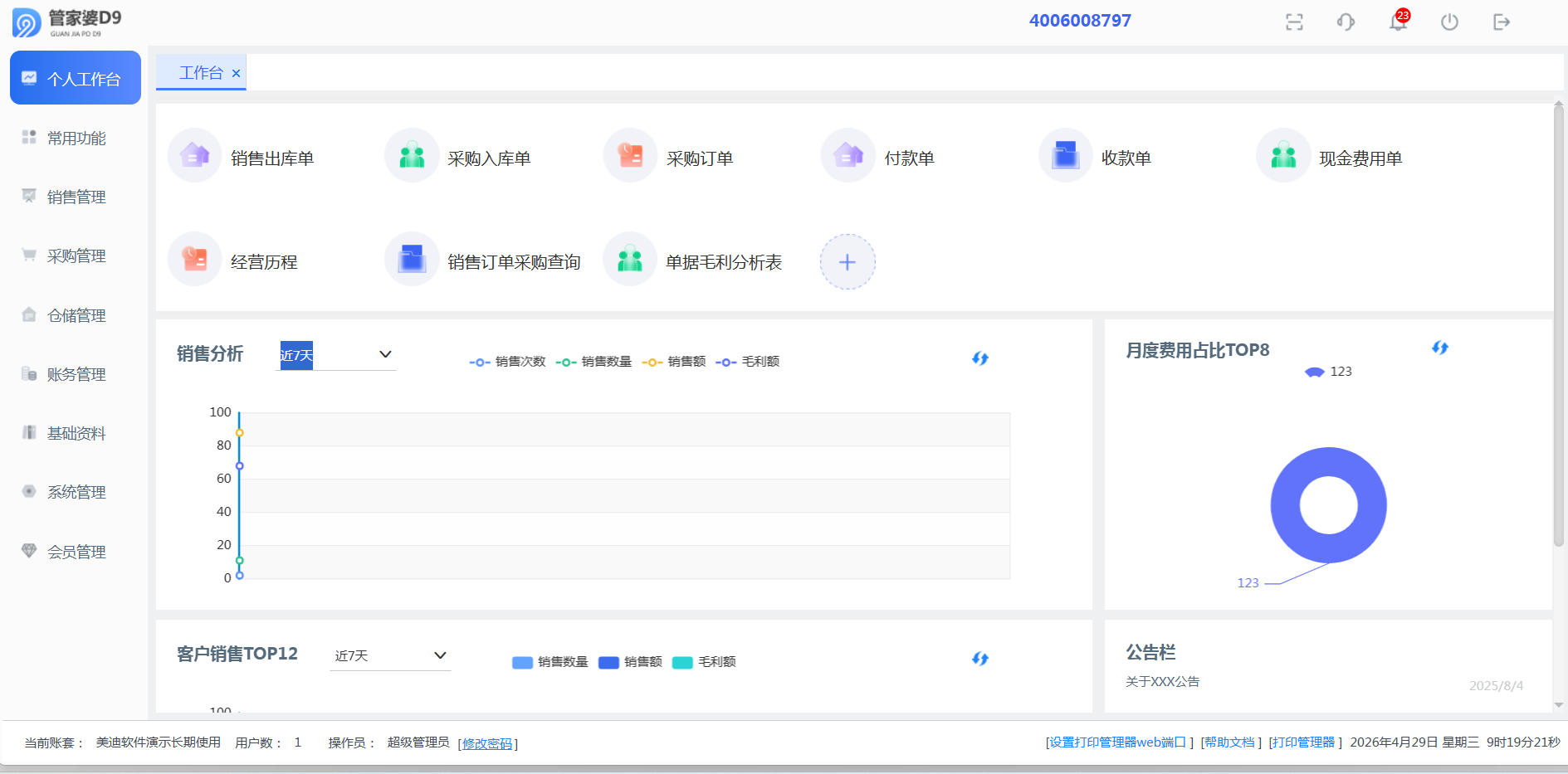Toggle 毛利额 series in 销售分析 legend
Viewport: 1568px width, 774px height.
pyautogui.click(x=748, y=362)
